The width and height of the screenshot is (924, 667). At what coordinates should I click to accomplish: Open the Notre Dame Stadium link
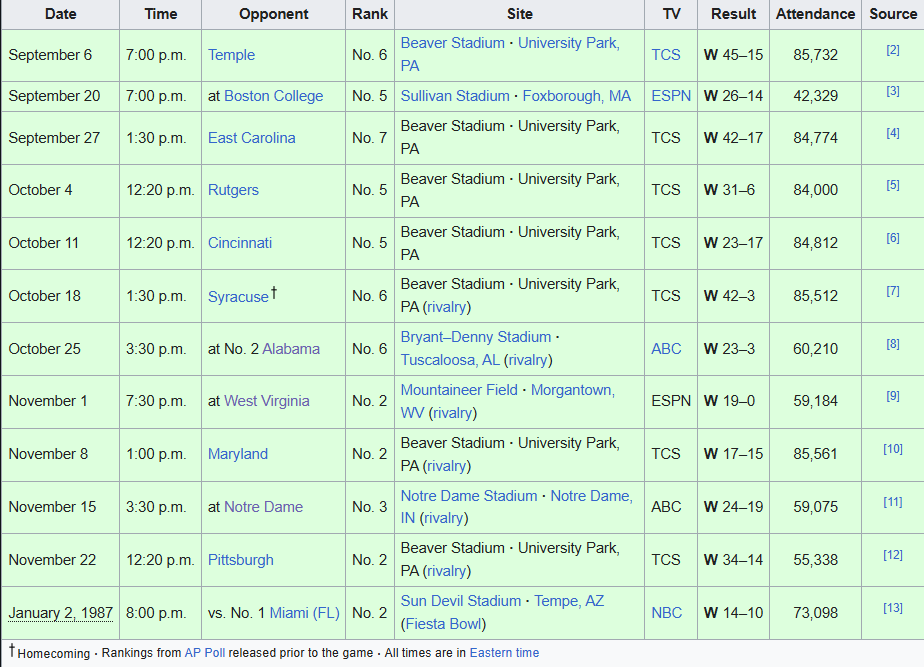(469, 496)
